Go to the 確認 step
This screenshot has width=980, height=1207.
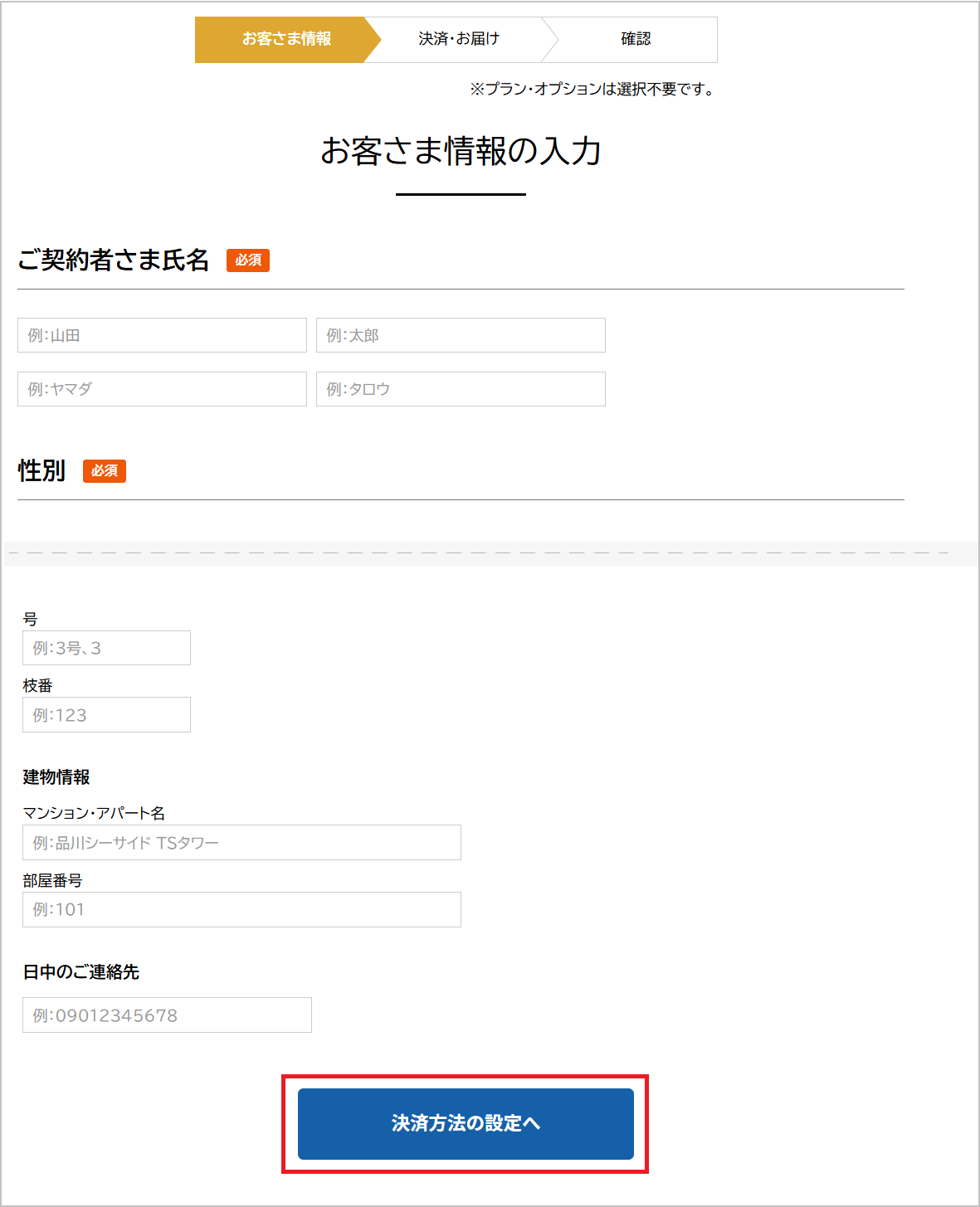click(636, 39)
